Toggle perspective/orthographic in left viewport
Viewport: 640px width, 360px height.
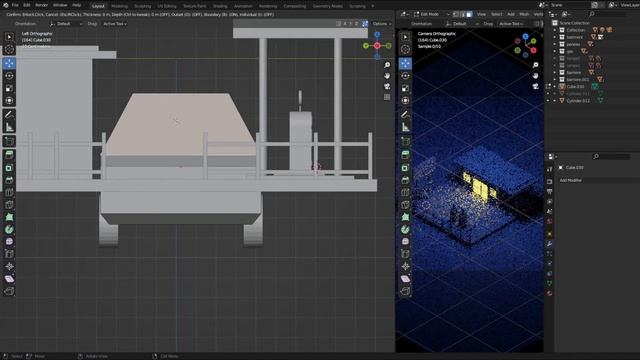[x=387, y=97]
